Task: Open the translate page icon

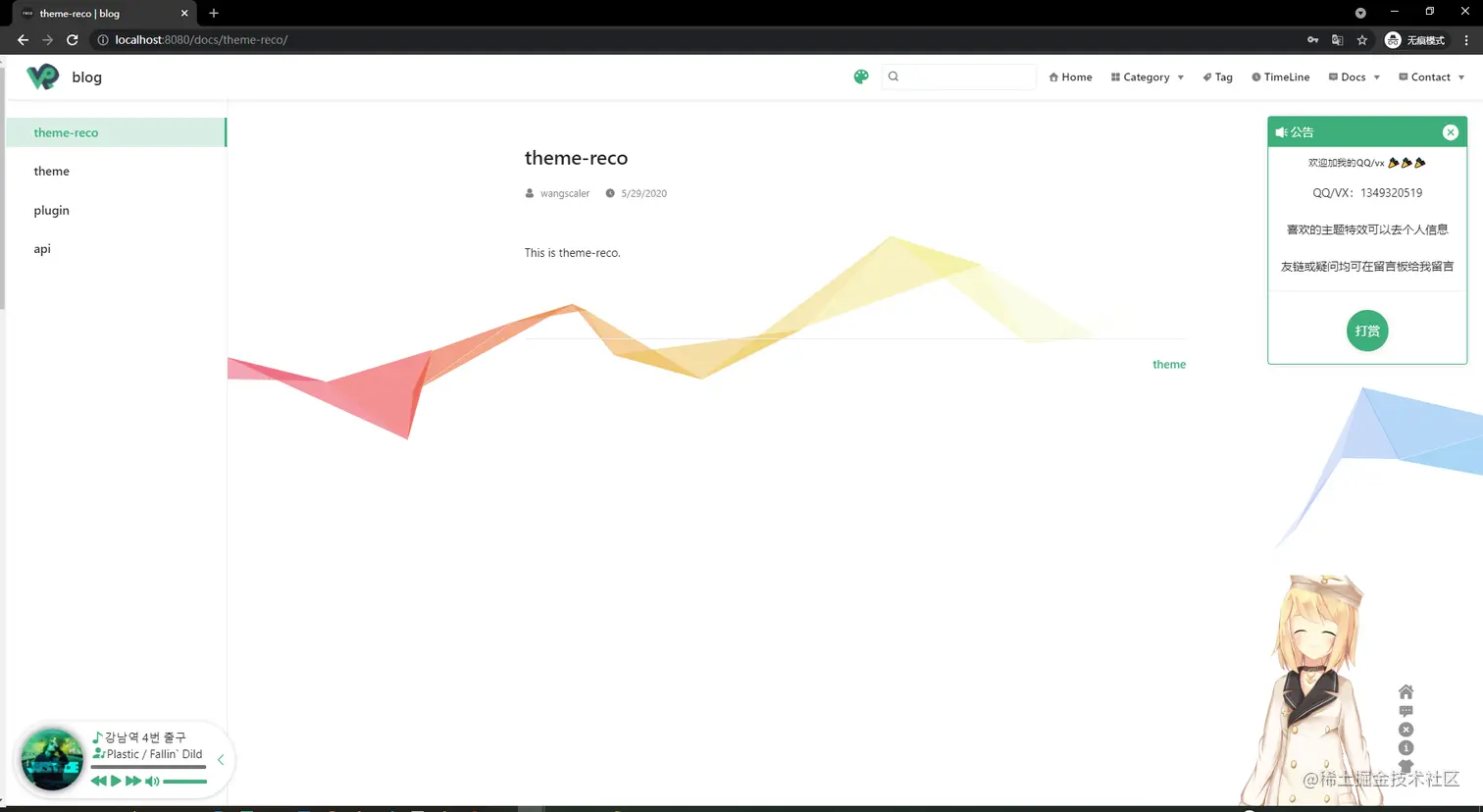Action: click(x=1338, y=40)
